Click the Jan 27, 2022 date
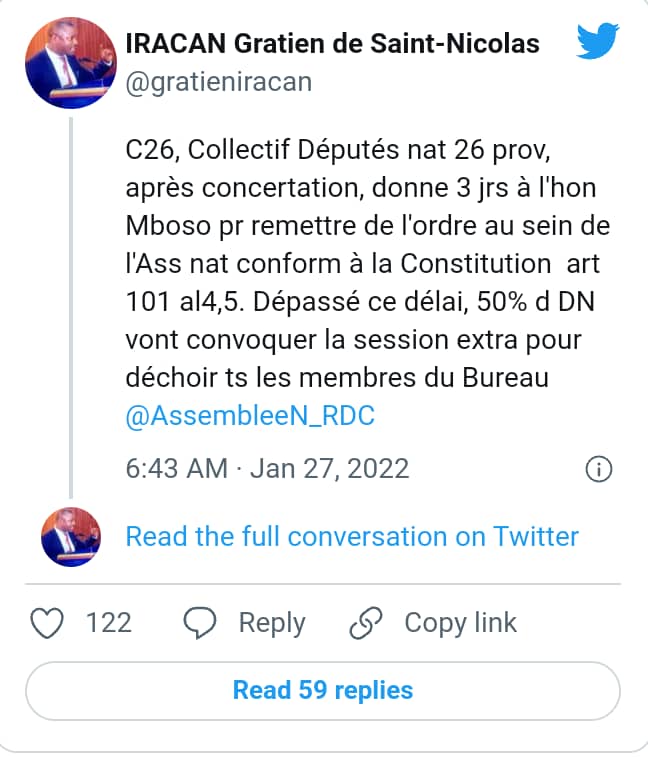This screenshot has height=757, width=648. pos(332,469)
